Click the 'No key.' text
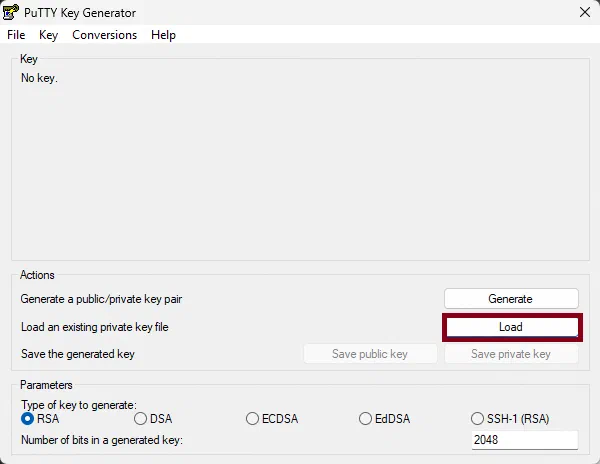The image size is (600, 464). [x=39, y=78]
